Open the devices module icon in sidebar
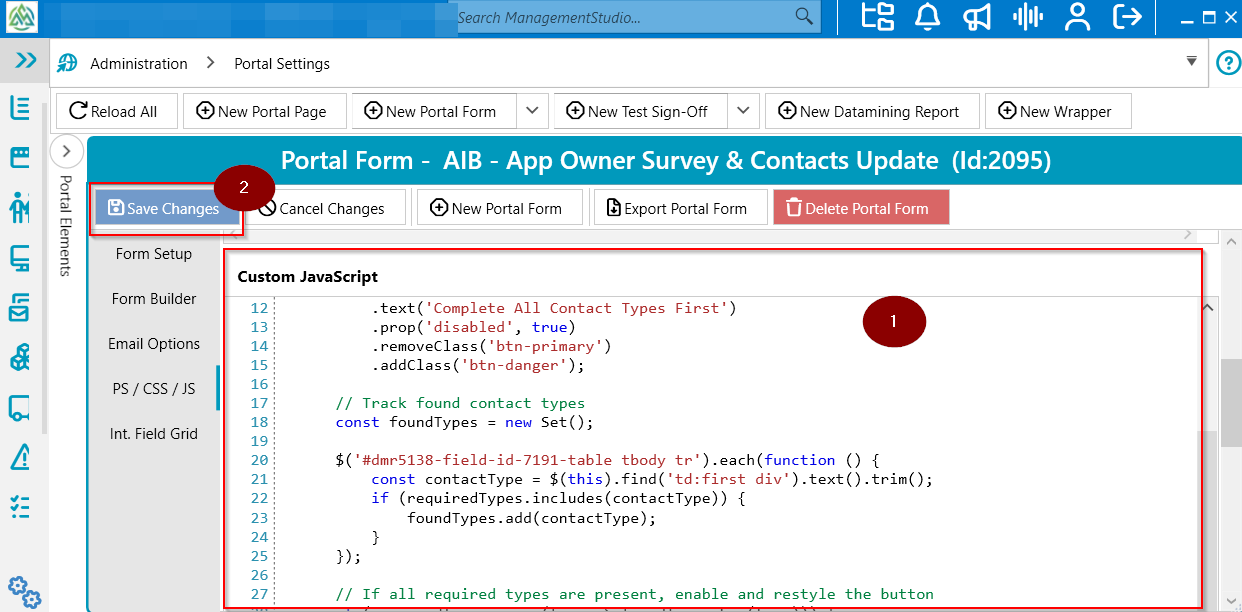 click(19, 260)
